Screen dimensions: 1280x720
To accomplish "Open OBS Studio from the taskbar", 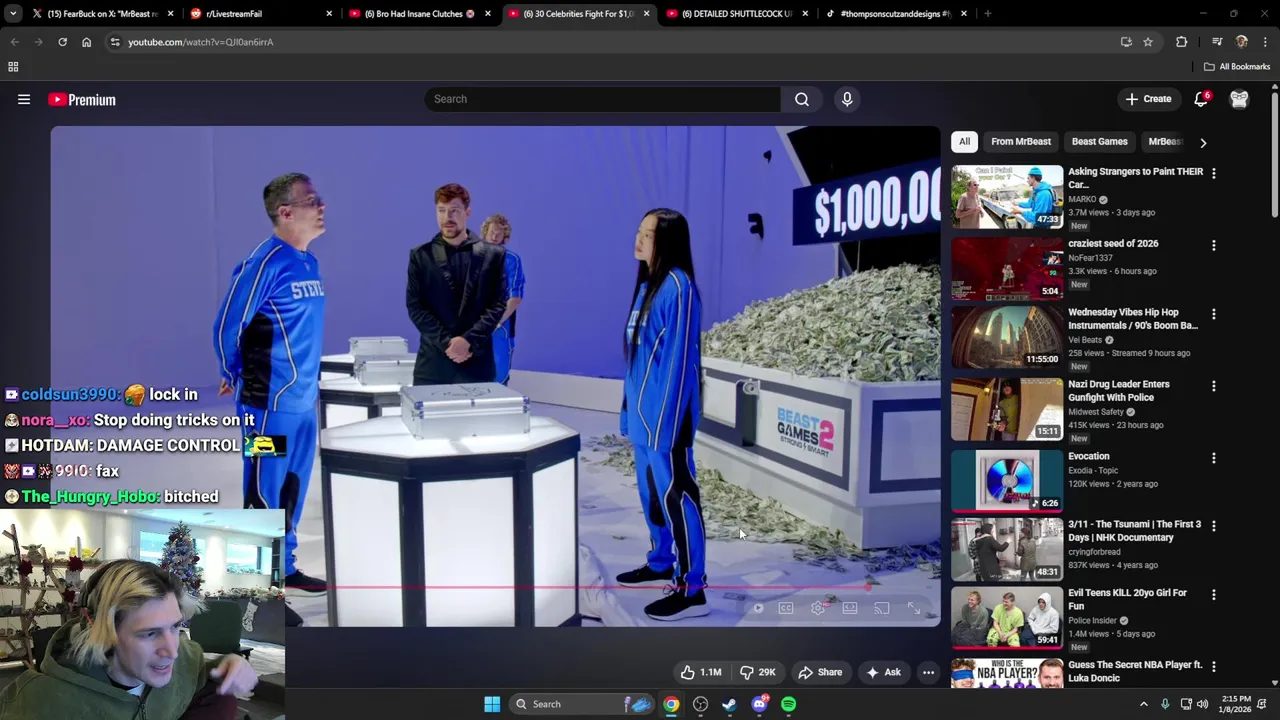I will 700,704.
